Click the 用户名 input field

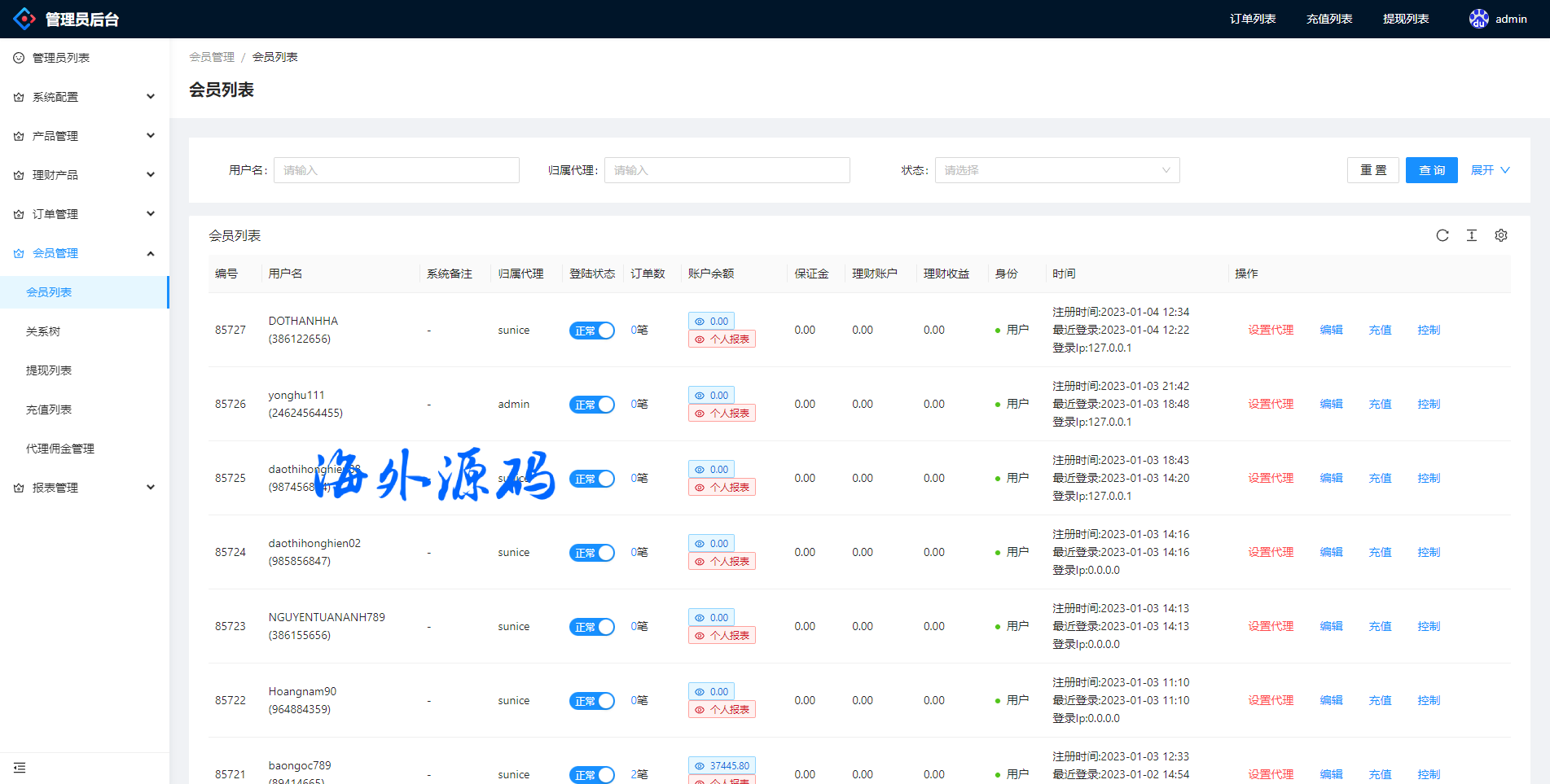coord(396,170)
